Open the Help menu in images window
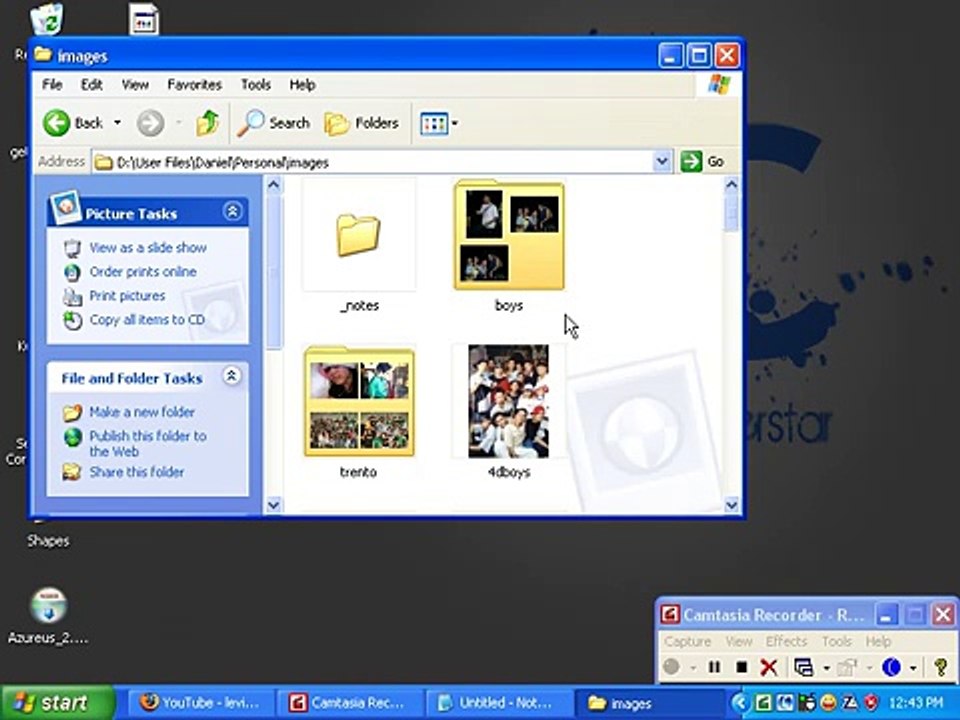This screenshot has height=720, width=960. click(x=302, y=84)
